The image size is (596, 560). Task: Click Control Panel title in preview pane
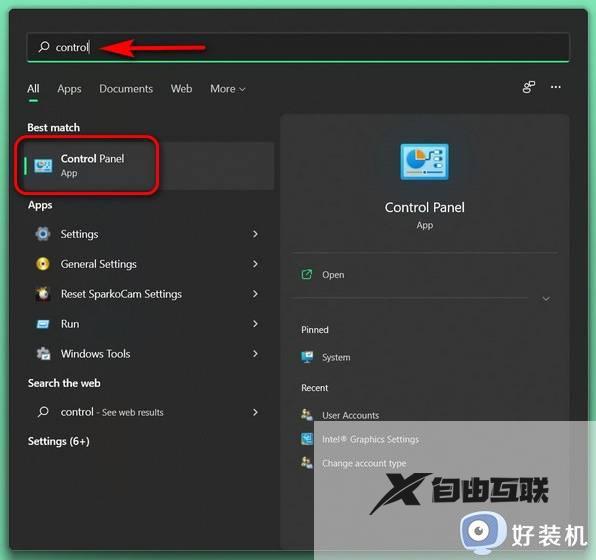click(425, 208)
